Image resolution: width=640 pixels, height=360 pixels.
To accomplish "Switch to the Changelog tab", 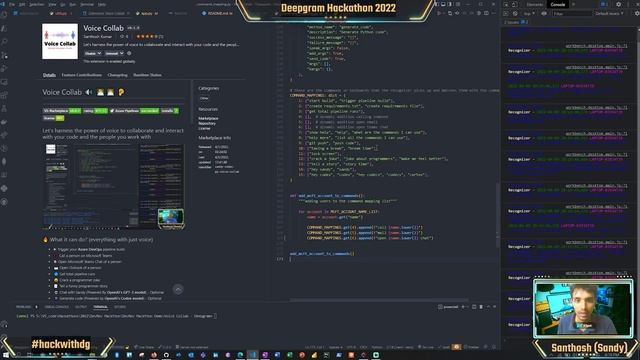I will tap(118, 75).
